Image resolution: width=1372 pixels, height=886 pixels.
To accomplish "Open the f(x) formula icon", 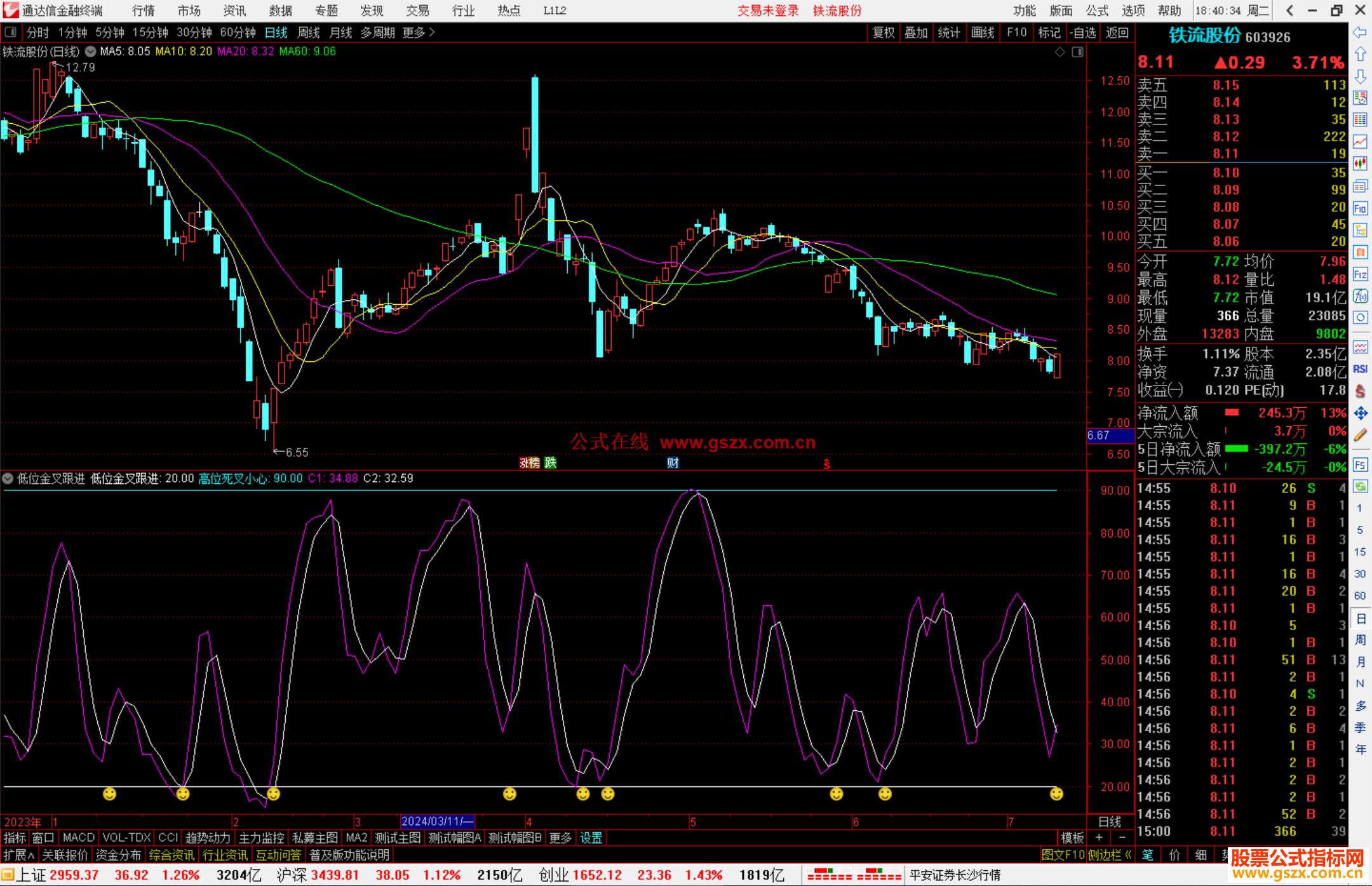I will (x=1360, y=296).
